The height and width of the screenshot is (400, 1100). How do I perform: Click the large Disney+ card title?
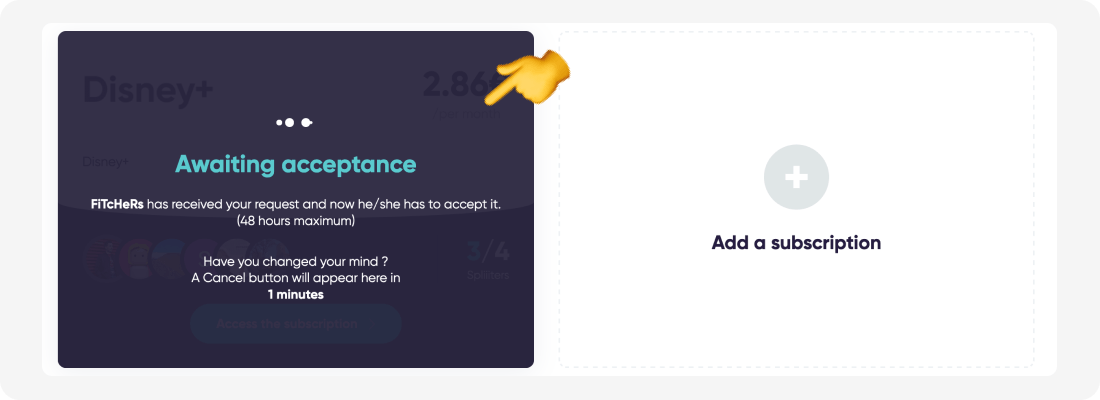click(x=147, y=91)
